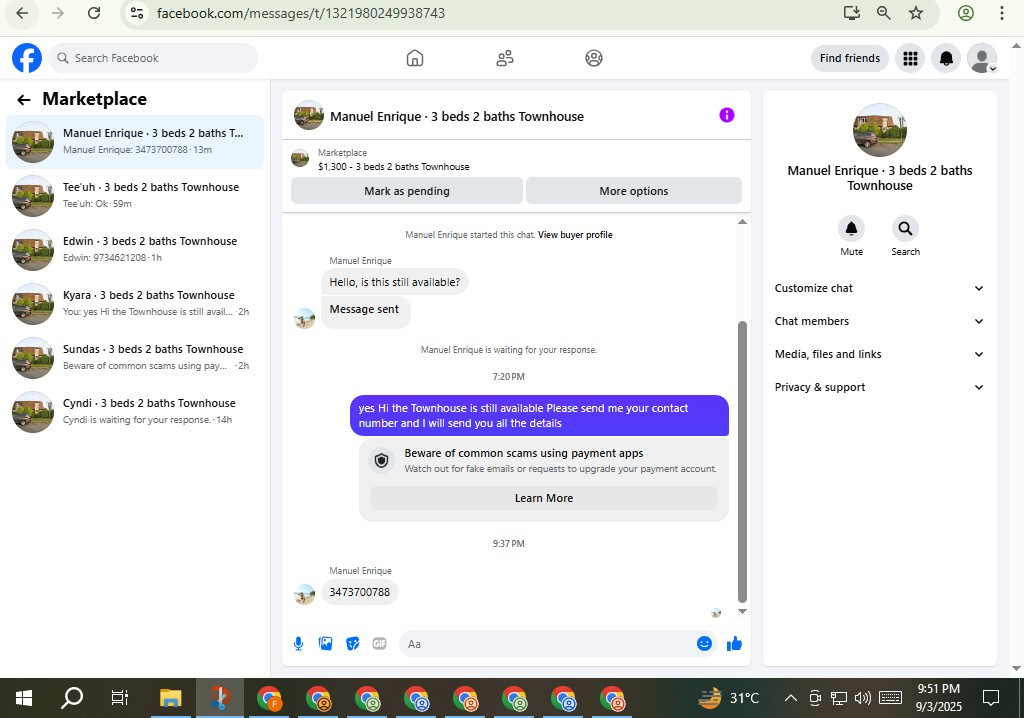Viewport: 1024px width, 718px height.
Task: Click the chat scrollbar up arrow
Action: click(x=742, y=222)
